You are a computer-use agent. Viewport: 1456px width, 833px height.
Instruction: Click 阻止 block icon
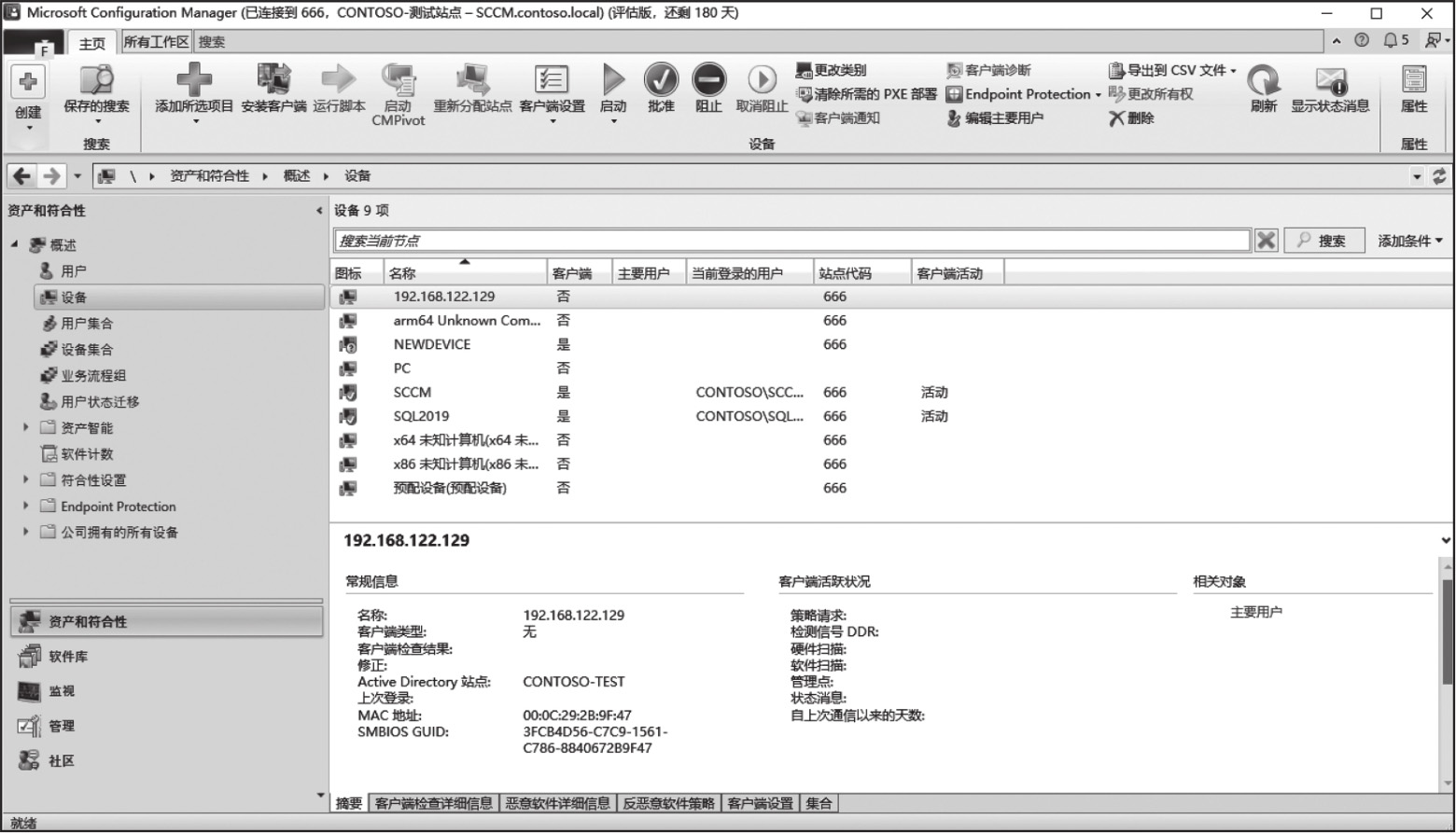pos(708,80)
